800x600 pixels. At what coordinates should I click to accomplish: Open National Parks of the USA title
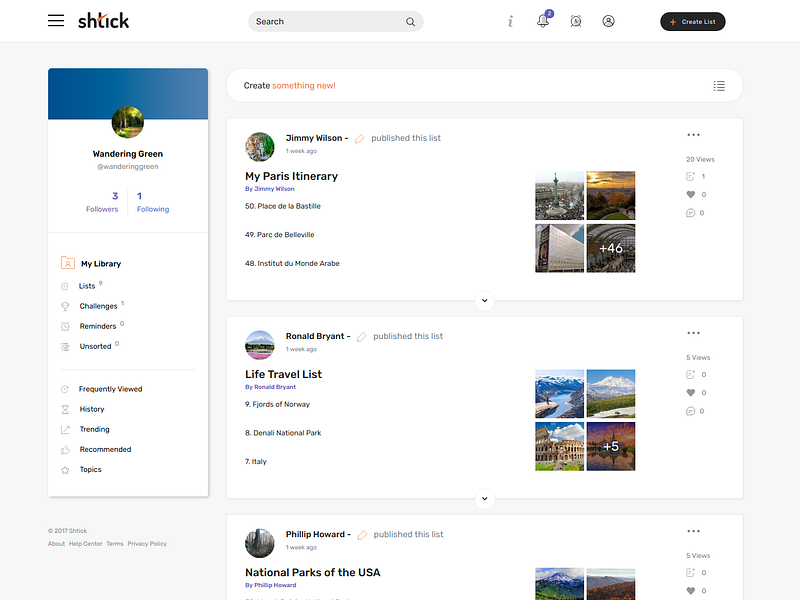point(312,572)
